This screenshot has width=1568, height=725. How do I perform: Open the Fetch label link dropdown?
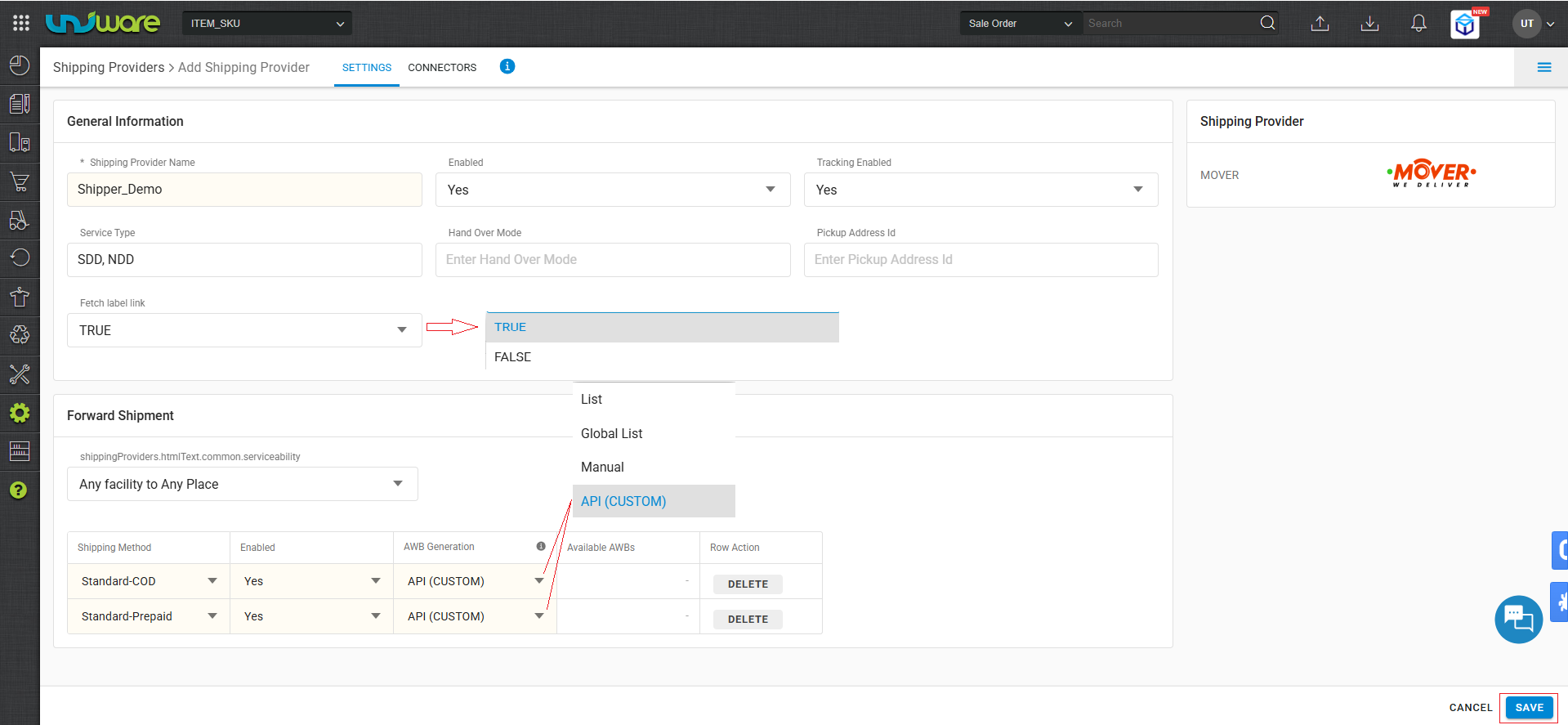pyautogui.click(x=244, y=330)
